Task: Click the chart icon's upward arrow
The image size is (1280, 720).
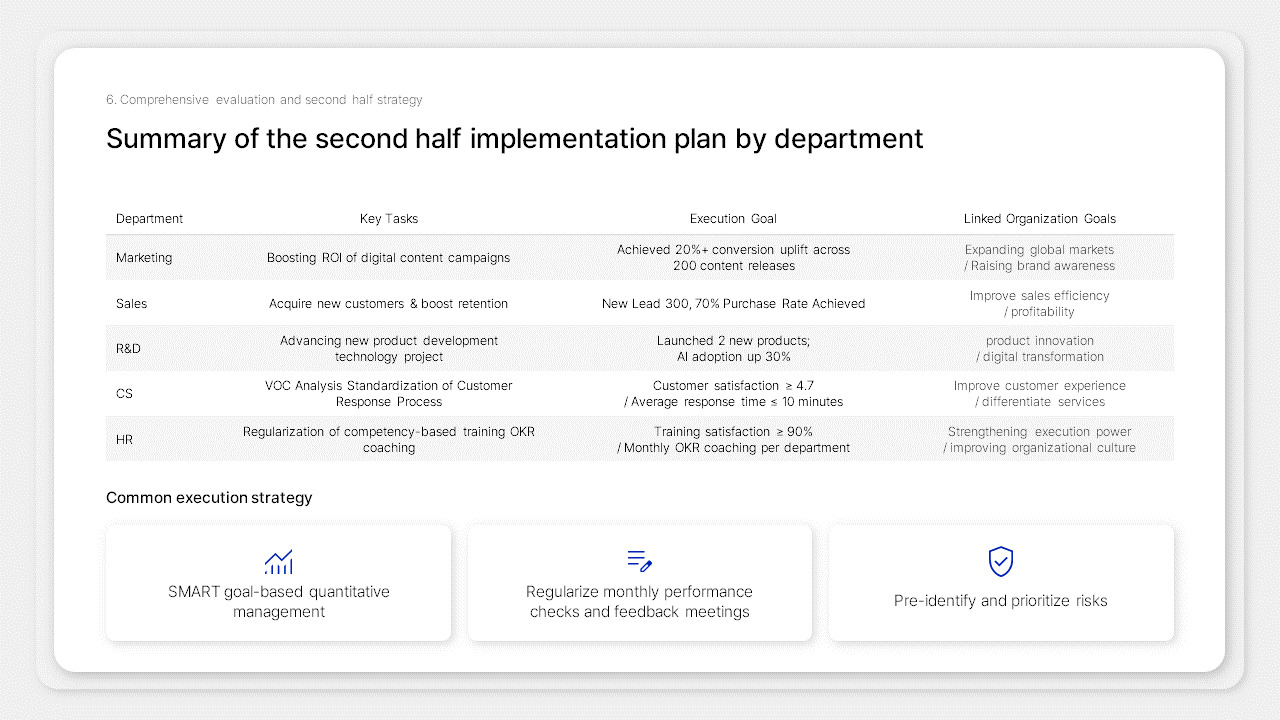Action: 290,551
